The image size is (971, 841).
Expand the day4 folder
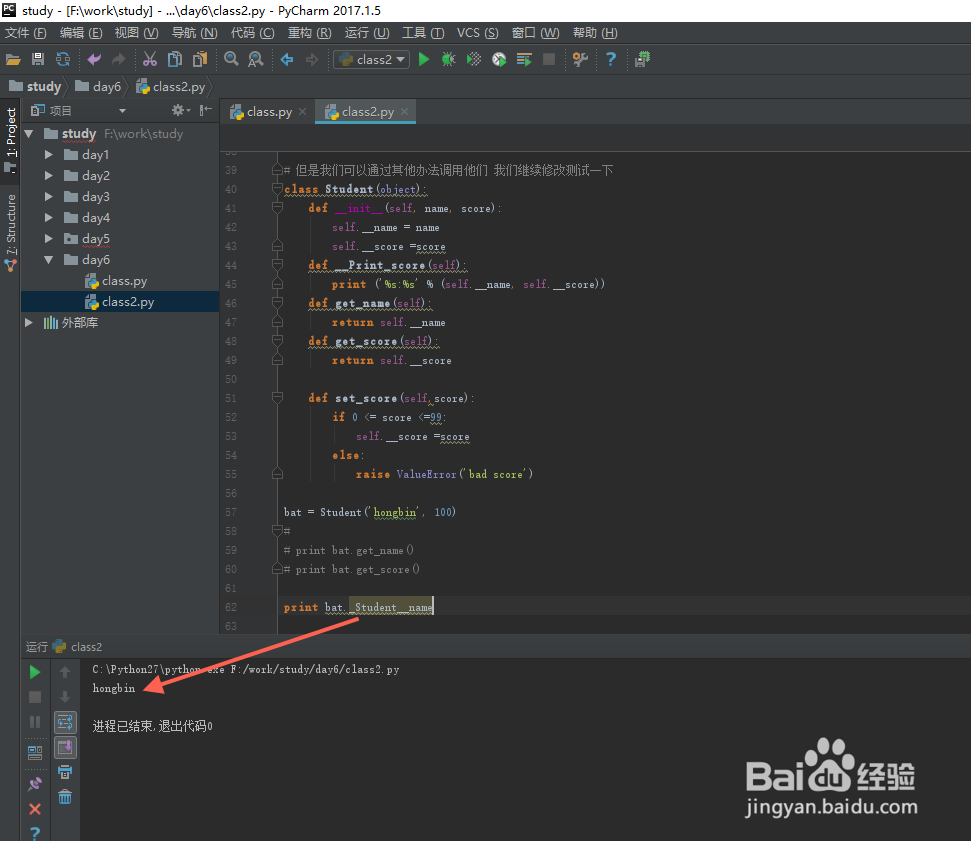tap(48, 218)
